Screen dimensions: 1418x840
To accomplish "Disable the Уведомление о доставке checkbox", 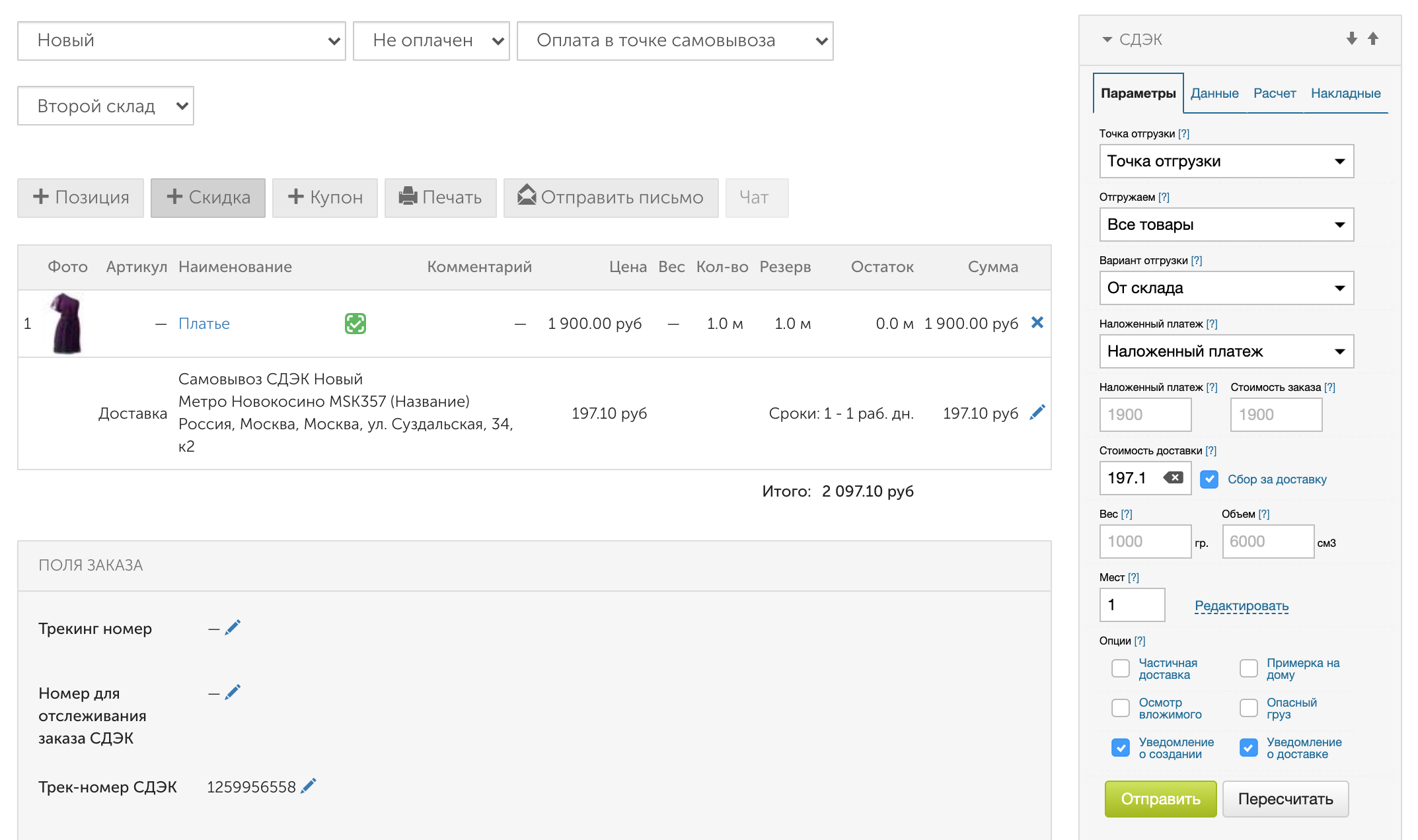I will pyautogui.click(x=1249, y=748).
